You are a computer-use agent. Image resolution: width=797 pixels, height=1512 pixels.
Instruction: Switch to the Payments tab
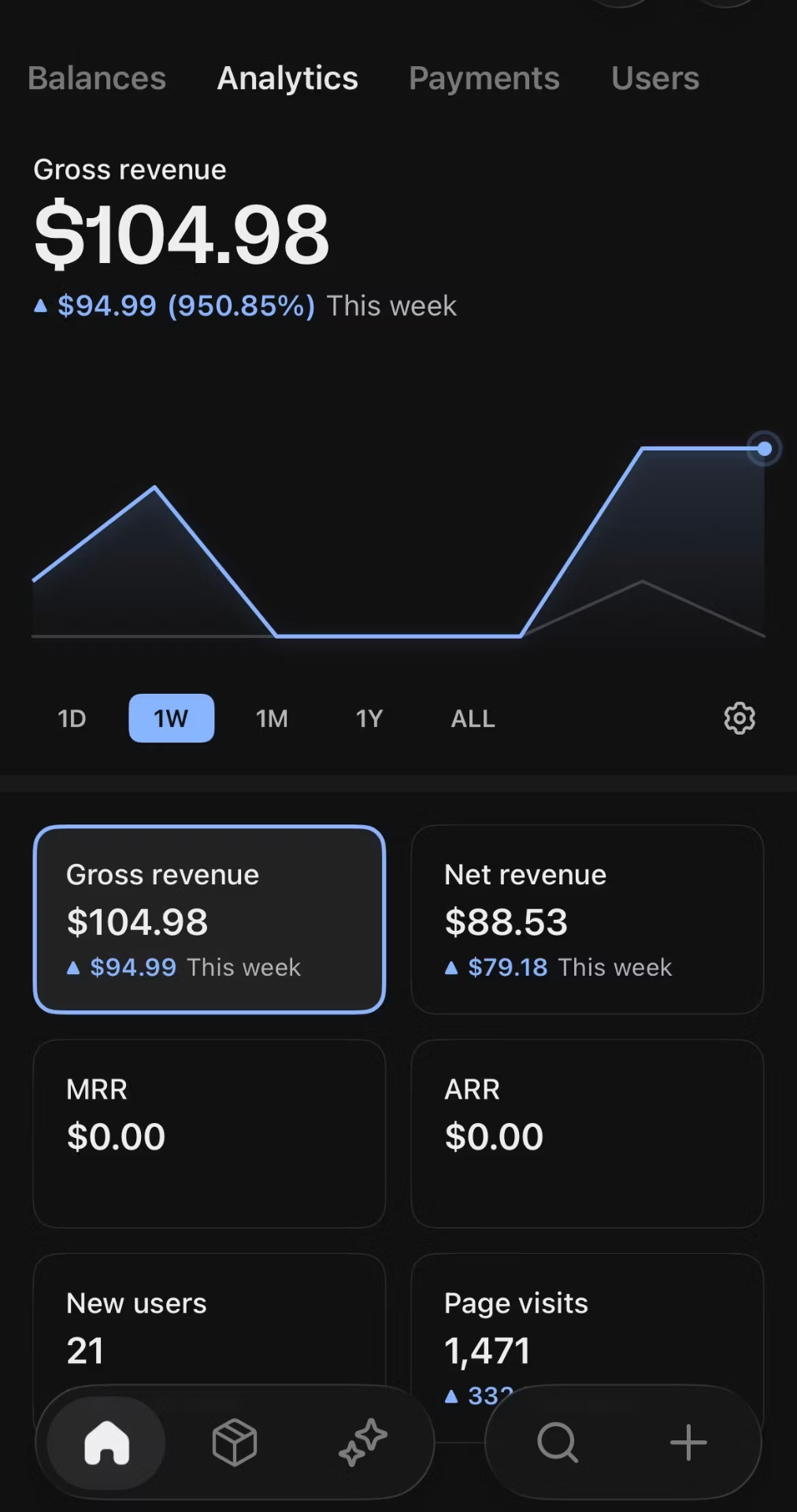tap(484, 78)
